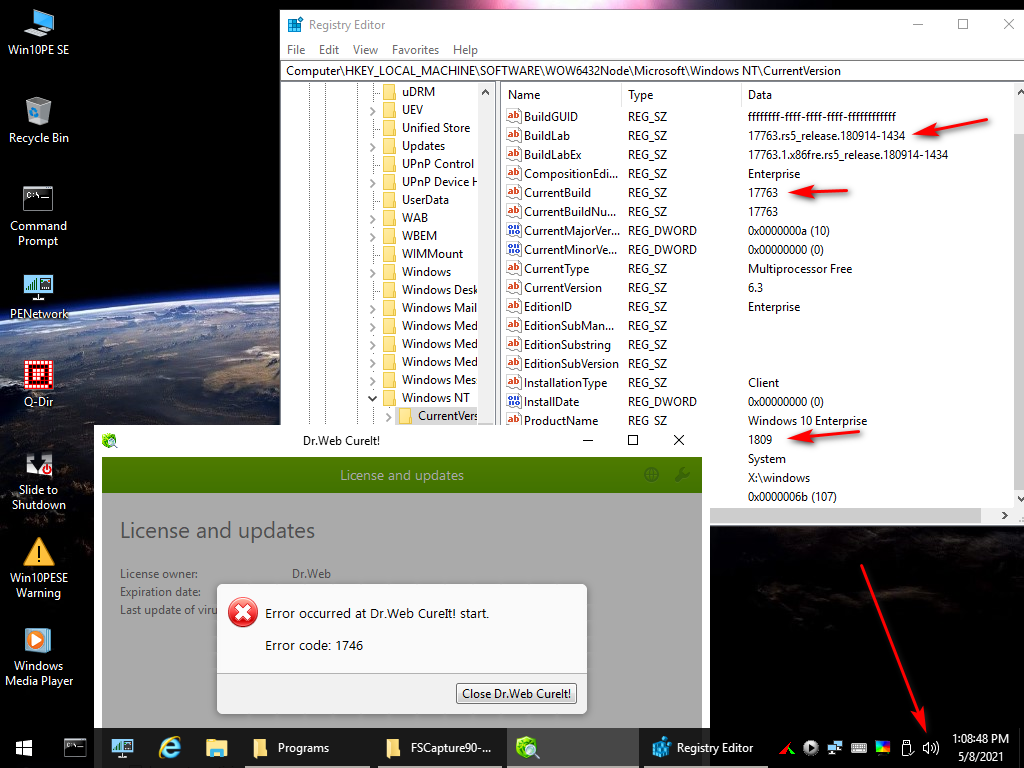Open the Win10PE SE desktop icon
The width and height of the screenshot is (1024, 768).
pos(39,31)
